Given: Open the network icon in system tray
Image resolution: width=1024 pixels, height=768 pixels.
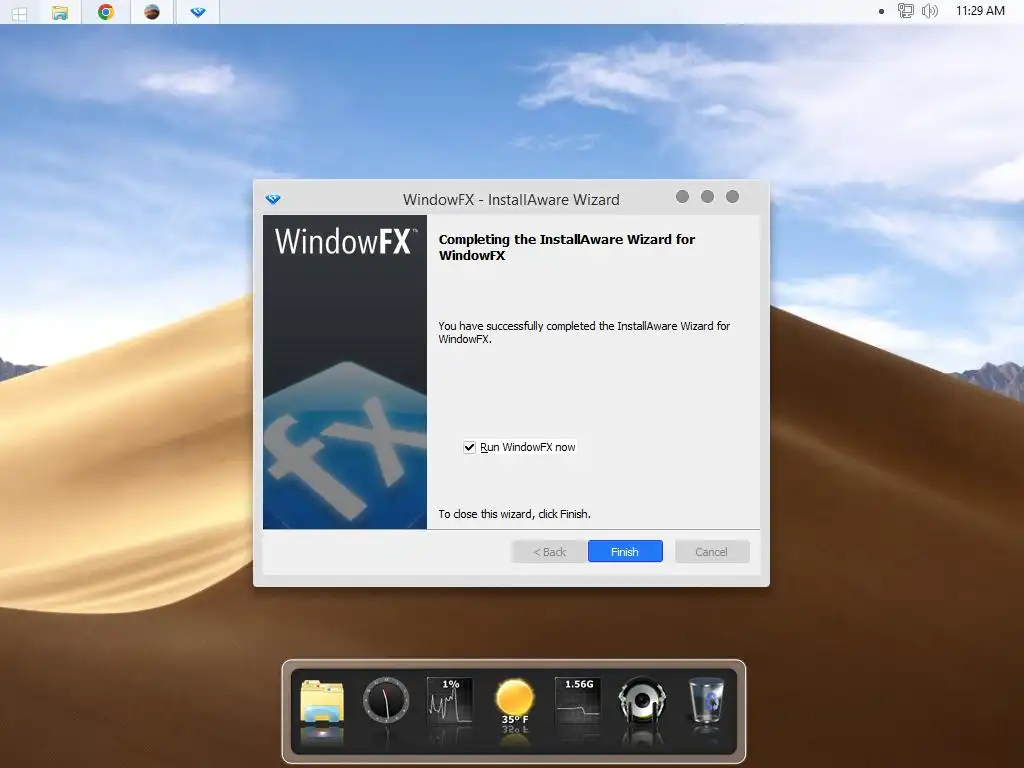Looking at the screenshot, I should (905, 10).
